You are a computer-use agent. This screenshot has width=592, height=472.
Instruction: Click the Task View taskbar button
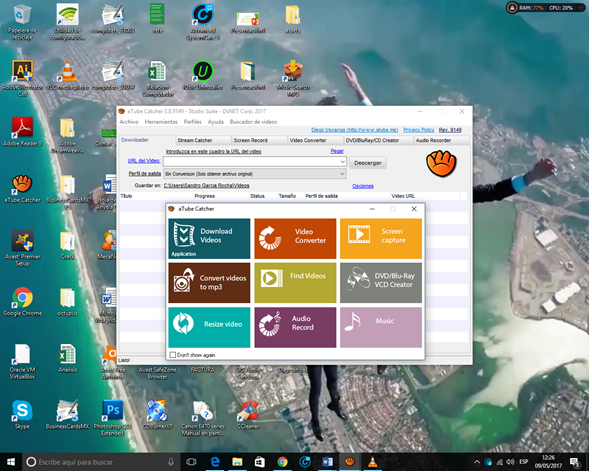click(192, 463)
